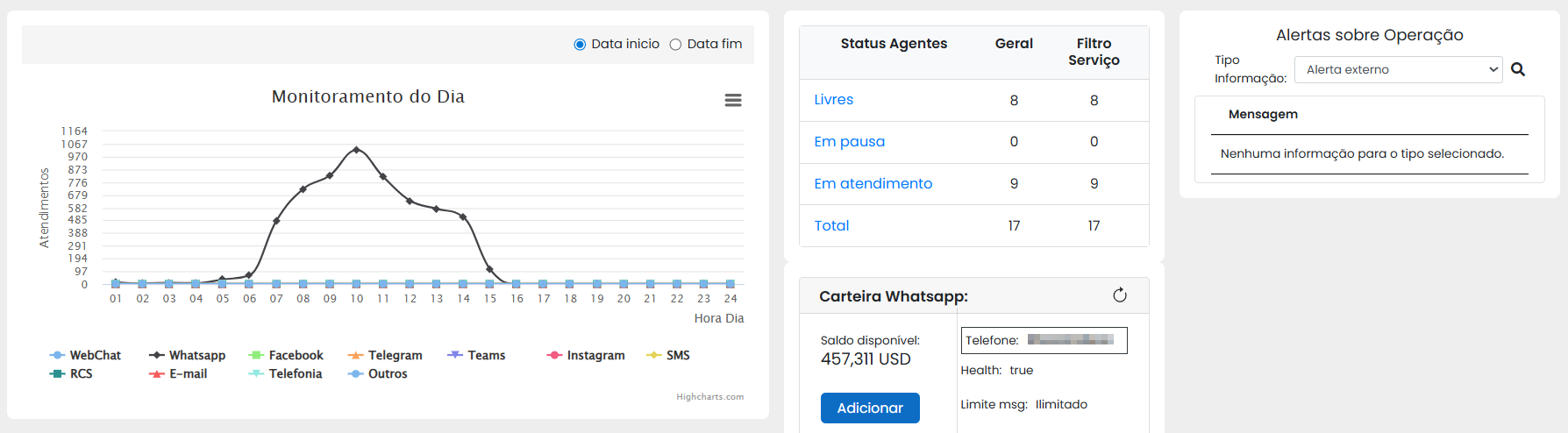The image size is (1568, 433).
Task: Click the Whatsapp peak data point at hour 10
Action: [x=356, y=150]
